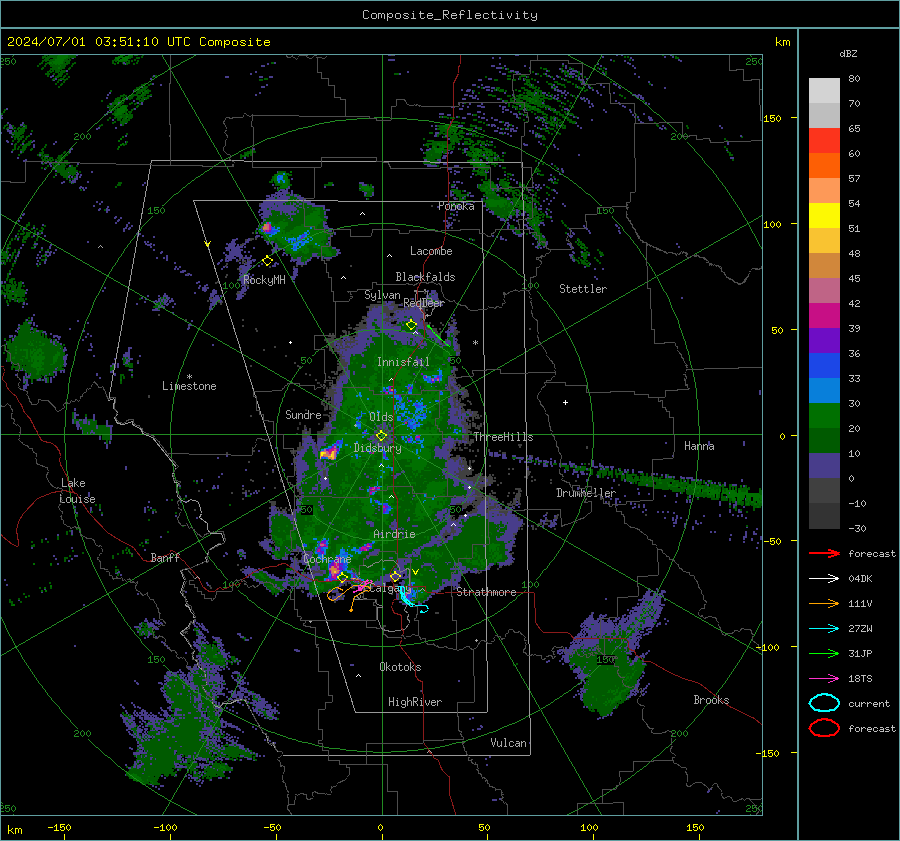Click the intense yellow-magenta storm cell west of Didsbury
This screenshot has height=841, width=900.
point(330,452)
